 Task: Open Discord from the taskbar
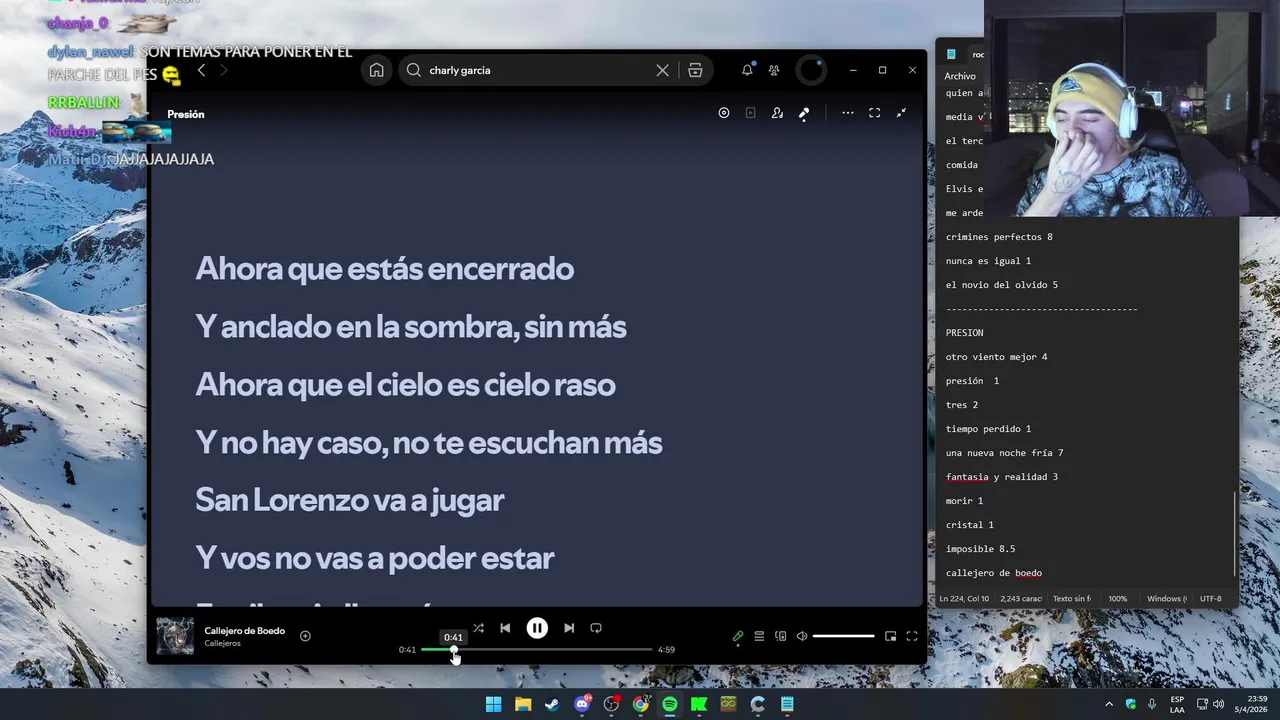pyautogui.click(x=582, y=704)
